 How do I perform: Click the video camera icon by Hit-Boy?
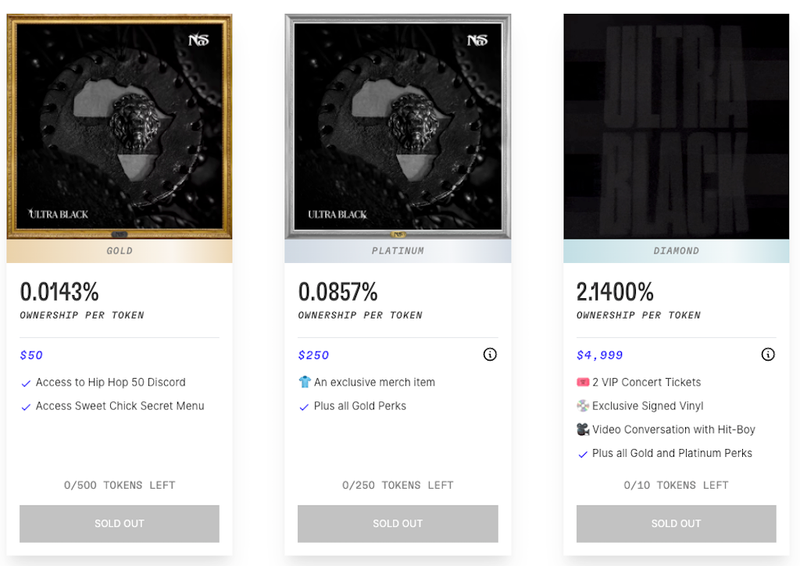(583, 429)
